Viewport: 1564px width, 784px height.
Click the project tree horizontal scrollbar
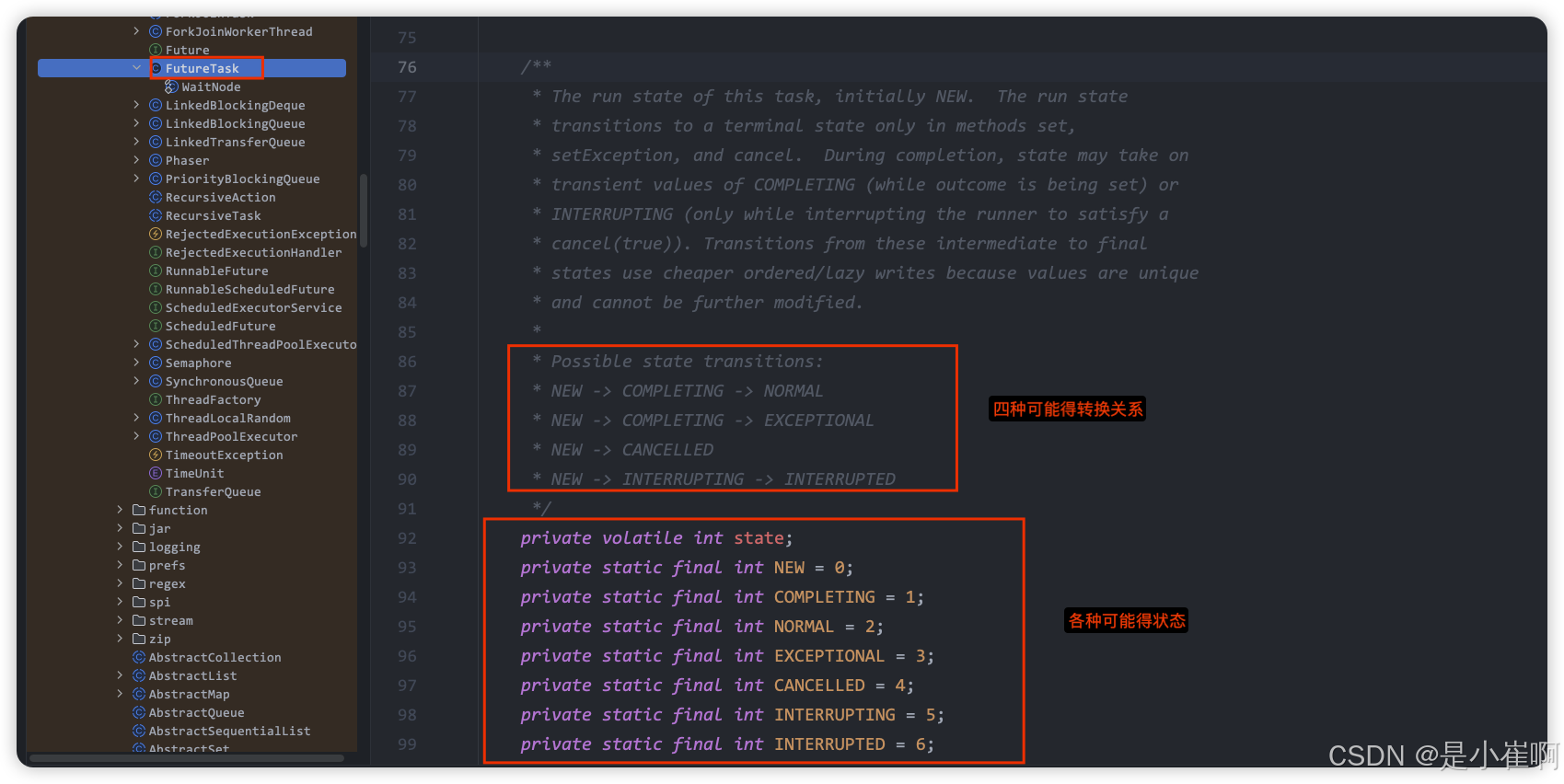tap(187, 758)
